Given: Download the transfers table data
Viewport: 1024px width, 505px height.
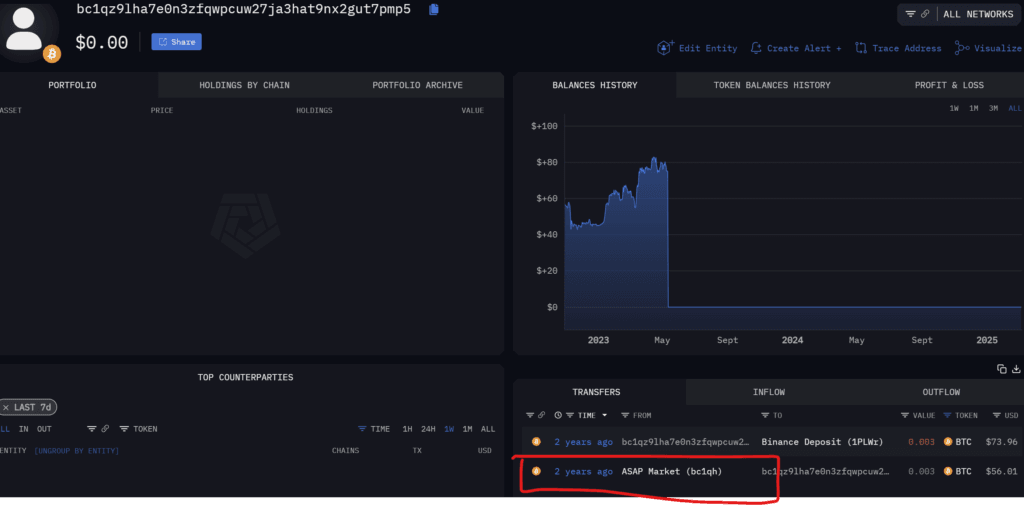Looking at the screenshot, I should [1017, 369].
